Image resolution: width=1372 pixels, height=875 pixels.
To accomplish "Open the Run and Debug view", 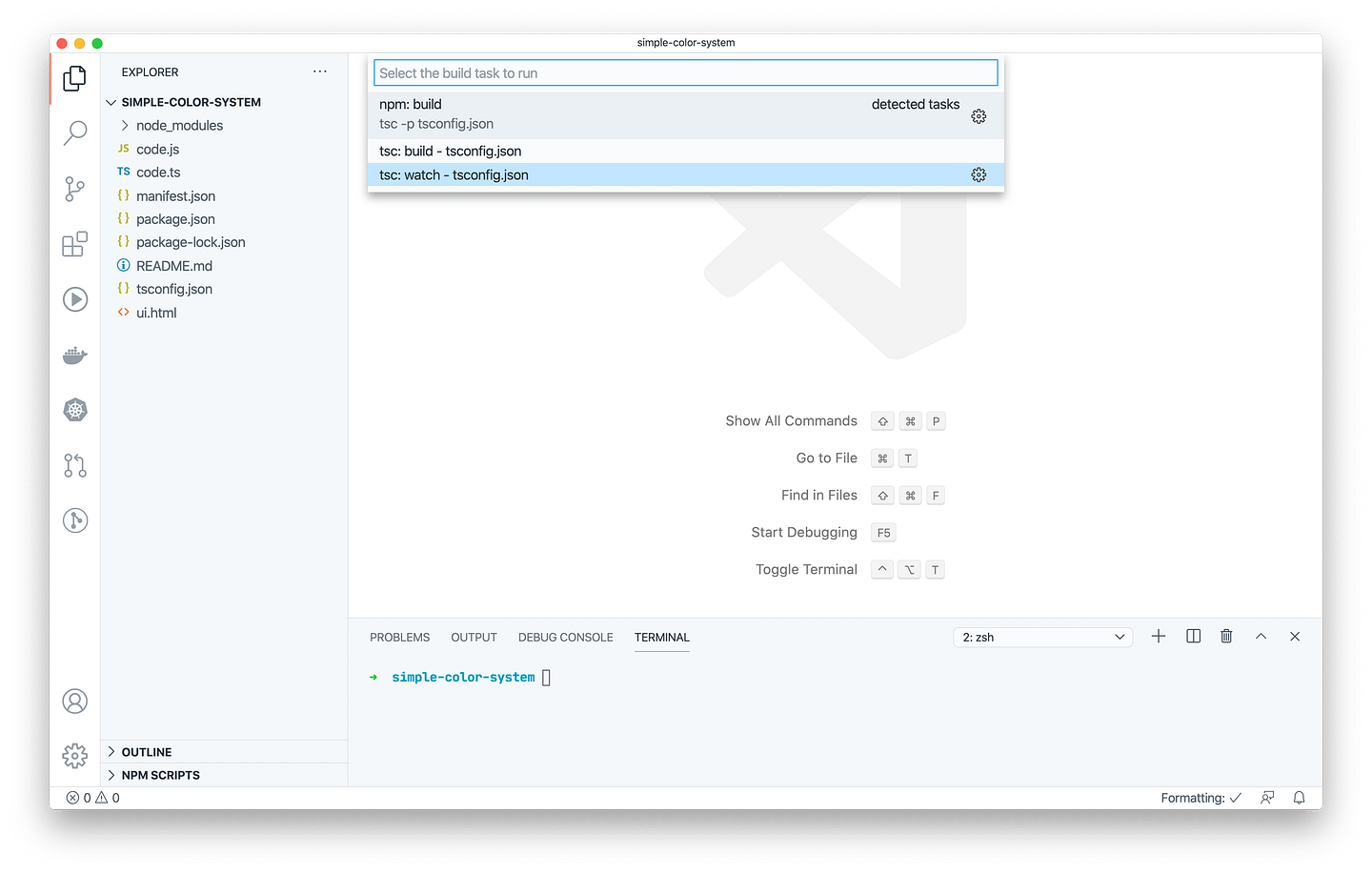I will [74, 299].
